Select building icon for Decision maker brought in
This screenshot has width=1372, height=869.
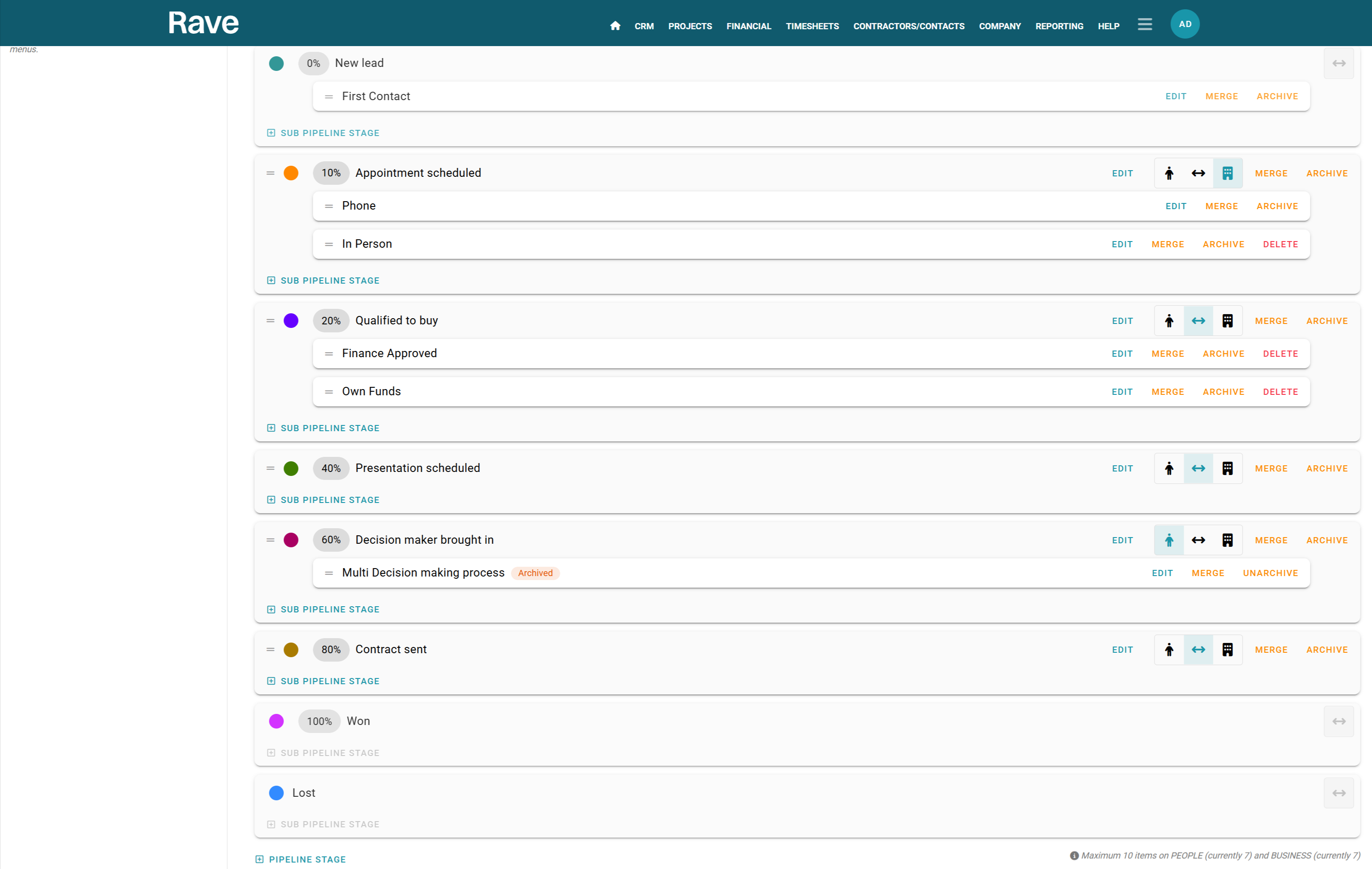coord(1228,540)
